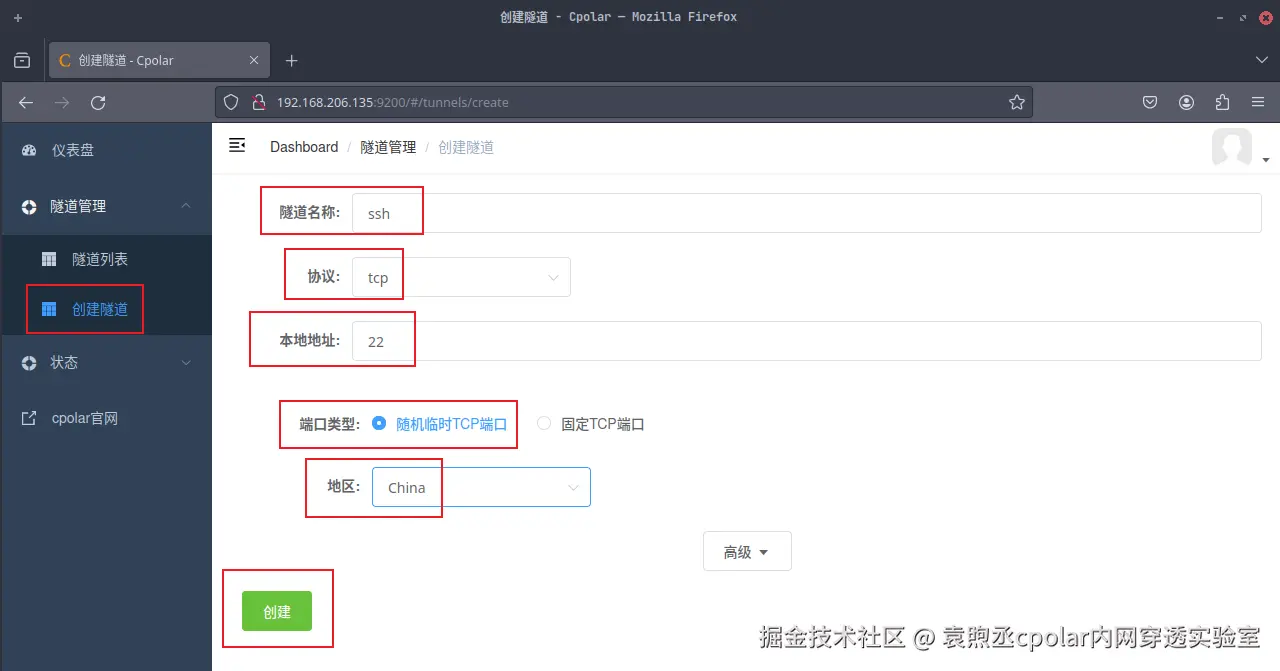Click the Dashboard breadcrumb link
The height and width of the screenshot is (671, 1280).
tap(304, 147)
